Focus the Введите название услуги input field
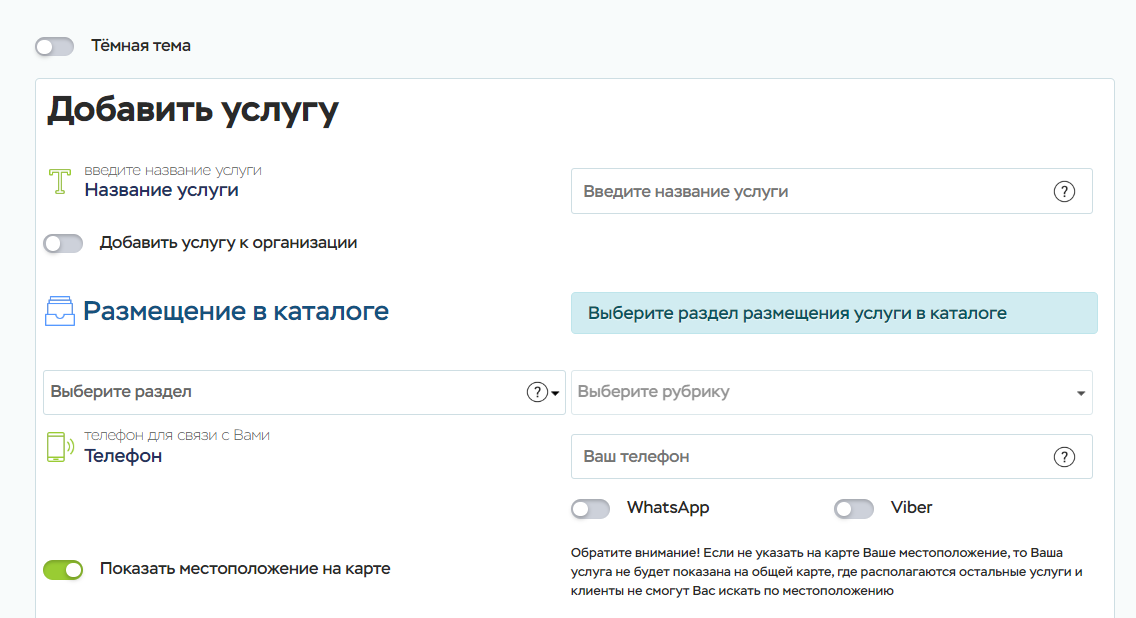 point(810,191)
